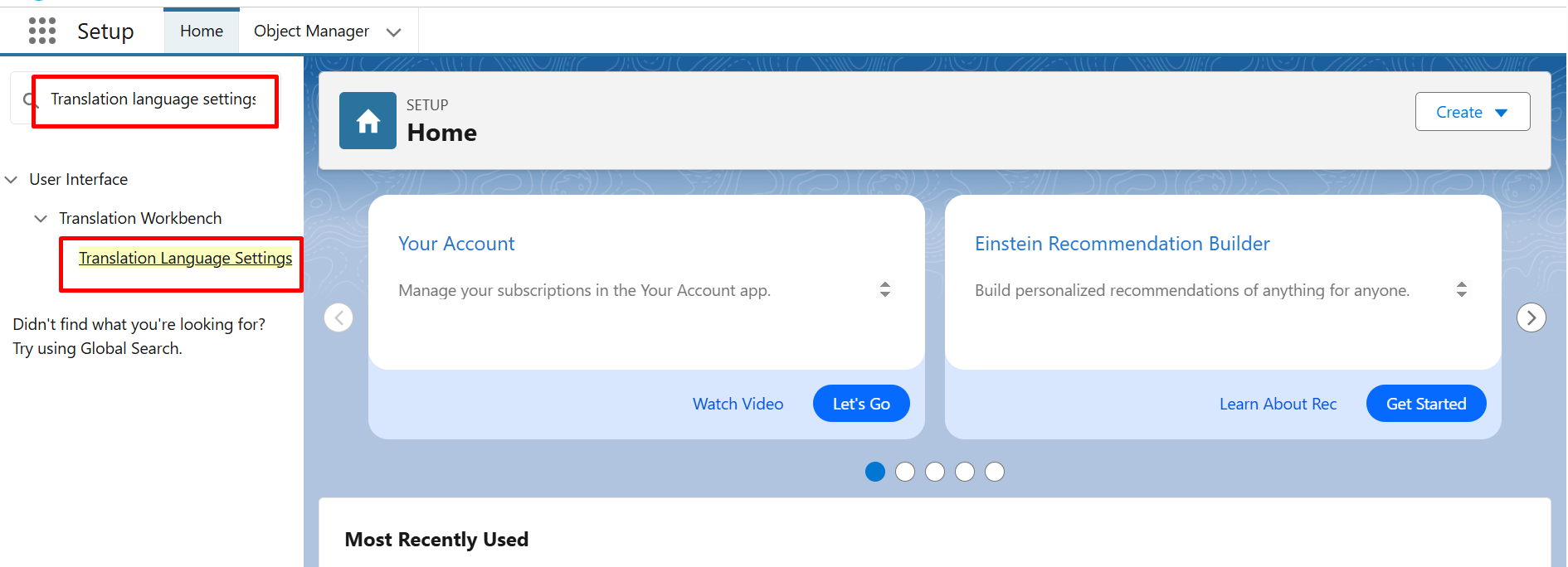This screenshot has height=567, width=1568.
Task: Collapse the Translation Workbench node
Action: (41, 219)
